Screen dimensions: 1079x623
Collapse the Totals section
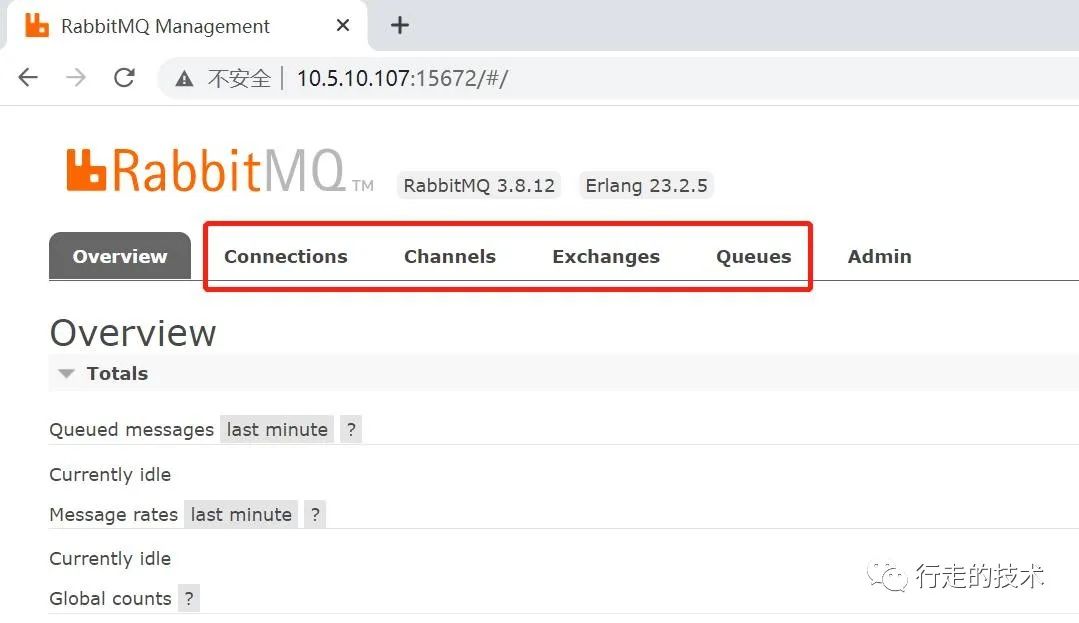[x=67, y=374]
